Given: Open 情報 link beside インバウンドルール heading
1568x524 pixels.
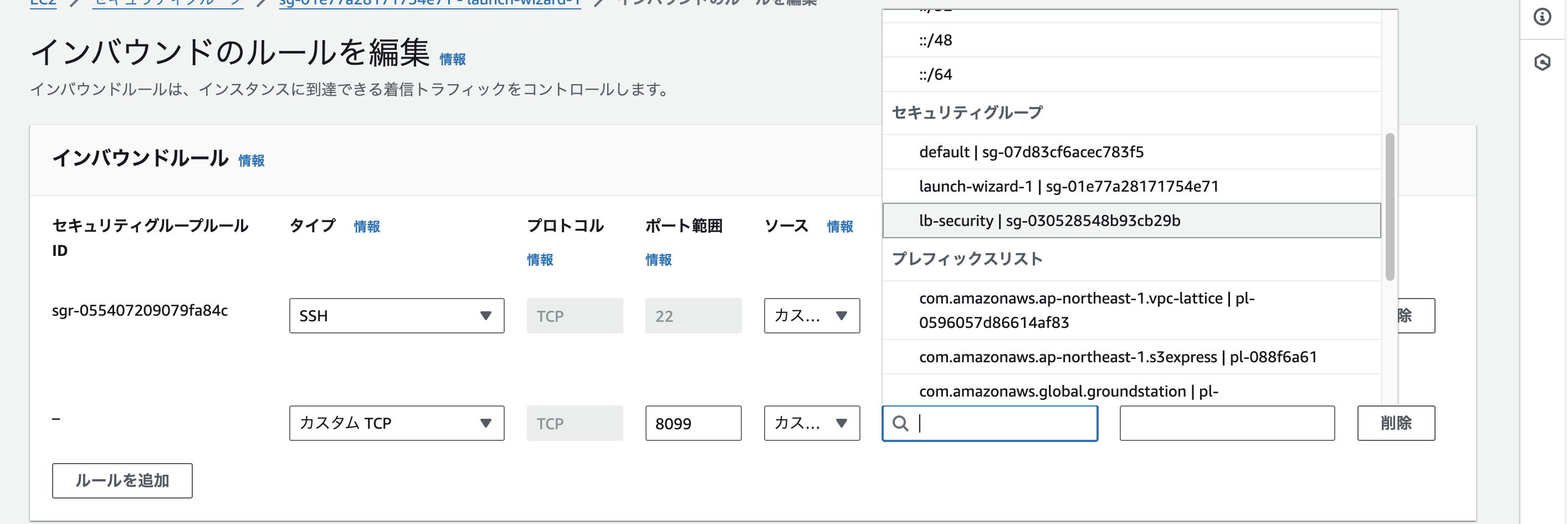Looking at the screenshot, I should coord(252,161).
